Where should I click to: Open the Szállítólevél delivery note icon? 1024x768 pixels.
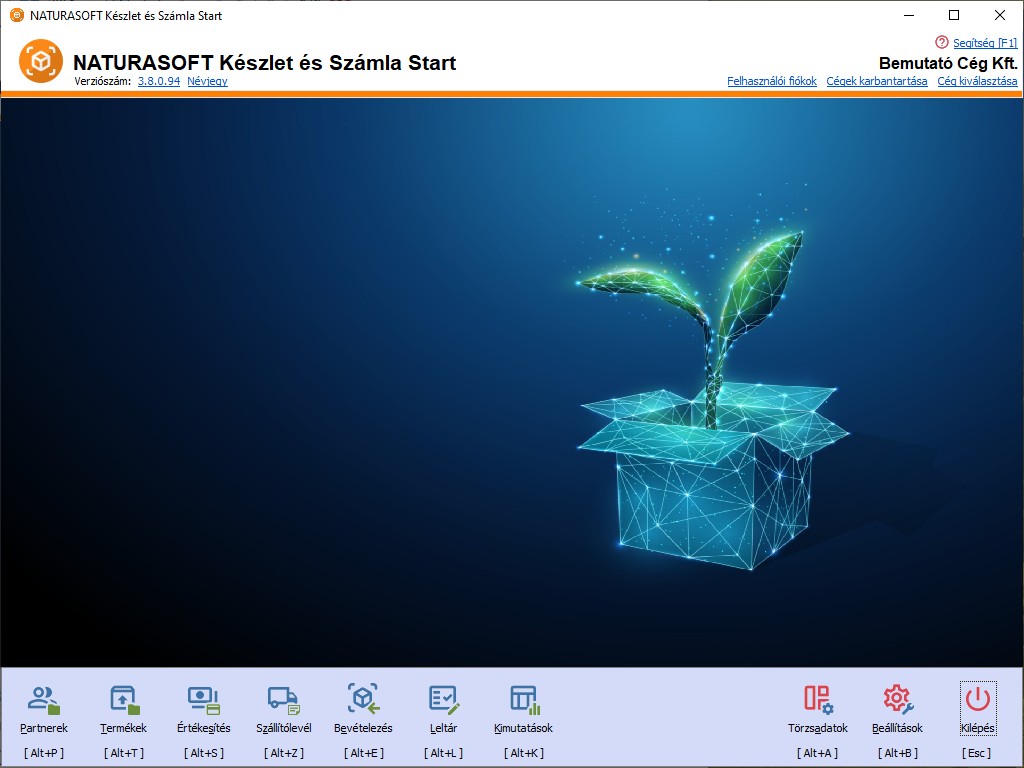[x=283, y=699]
